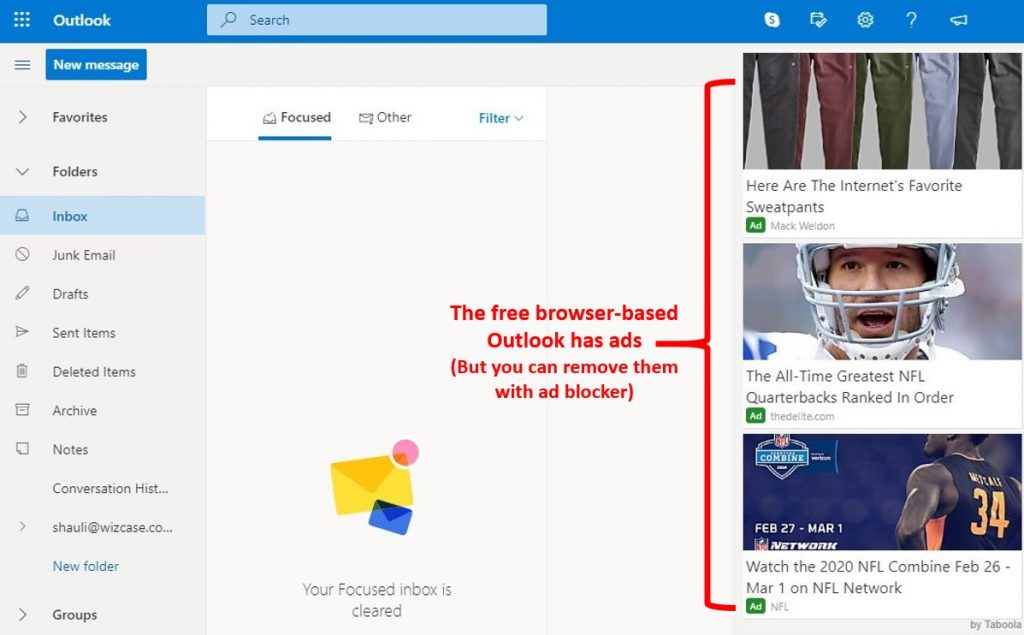
Task: Click the Sent Items arrow icon
Action: point(22,332)
